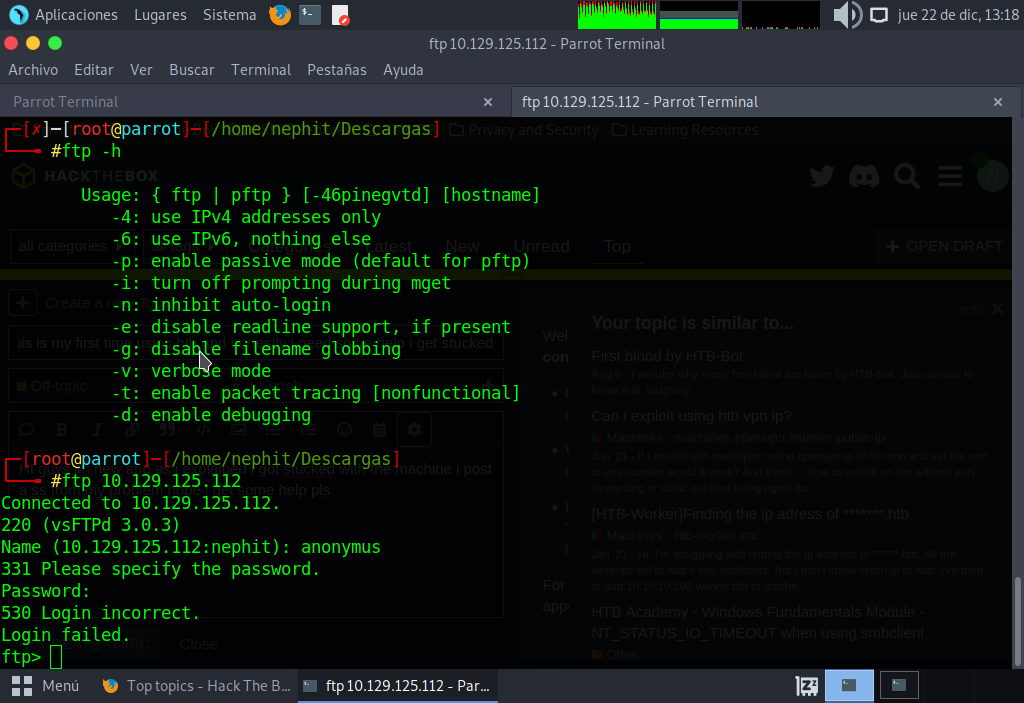This screenshot has width=1024, height=703.
Task: Launch Firefox from the top panel
Action: click(280, 15)
